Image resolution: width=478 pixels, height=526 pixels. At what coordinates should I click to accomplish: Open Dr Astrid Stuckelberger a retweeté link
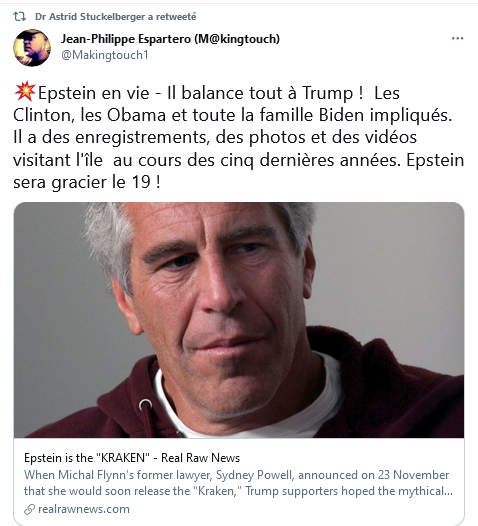click(x=115, y=16)
